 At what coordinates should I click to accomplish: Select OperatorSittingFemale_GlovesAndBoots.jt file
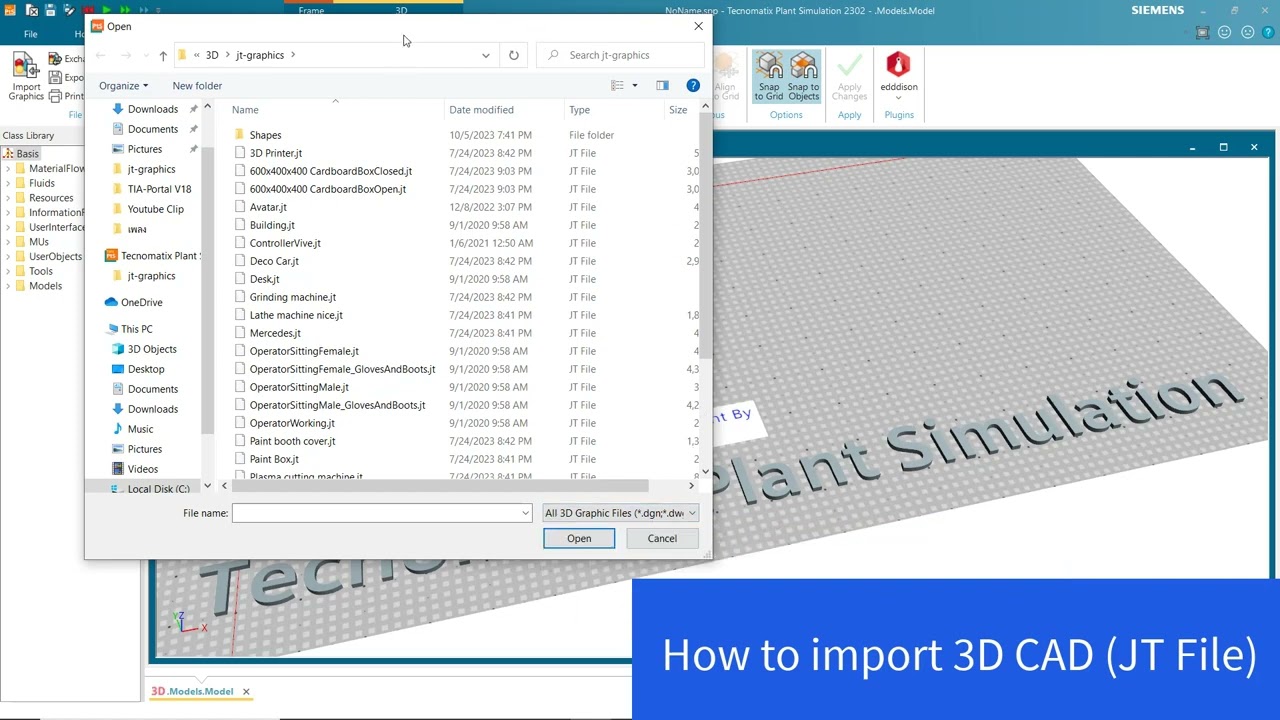[342, 369]
